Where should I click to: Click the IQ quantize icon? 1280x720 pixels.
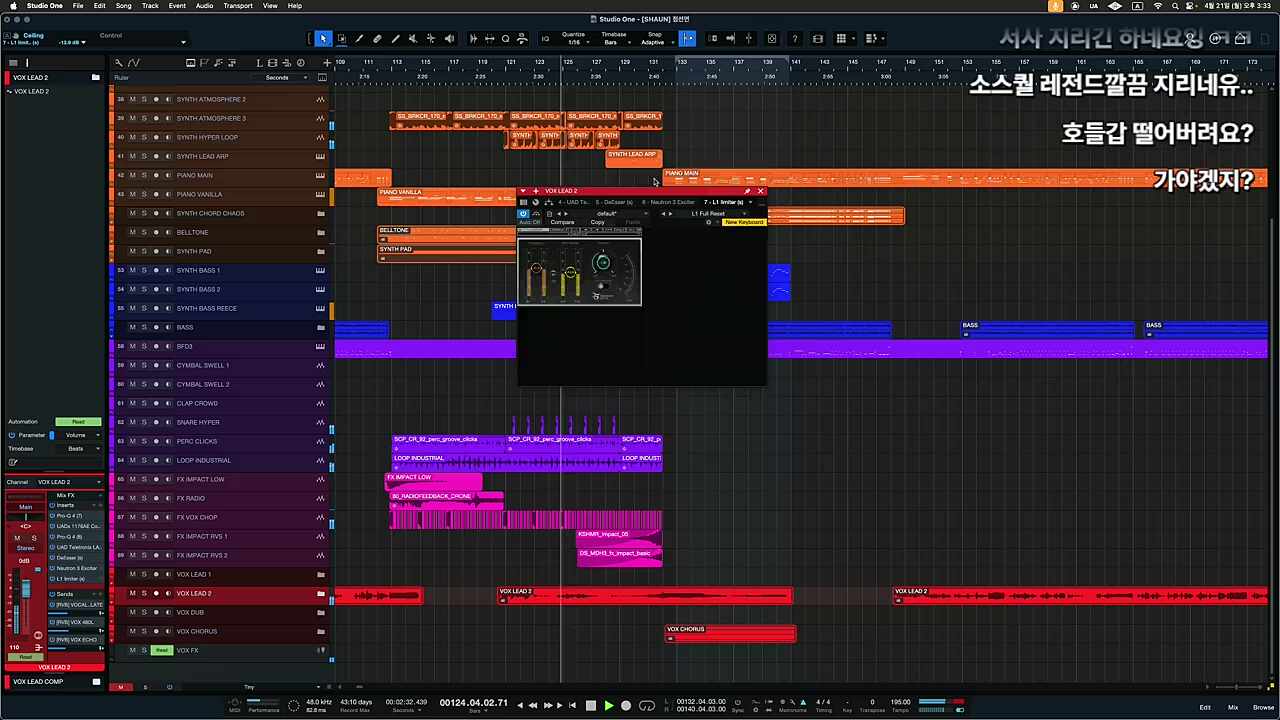(545, 39)
